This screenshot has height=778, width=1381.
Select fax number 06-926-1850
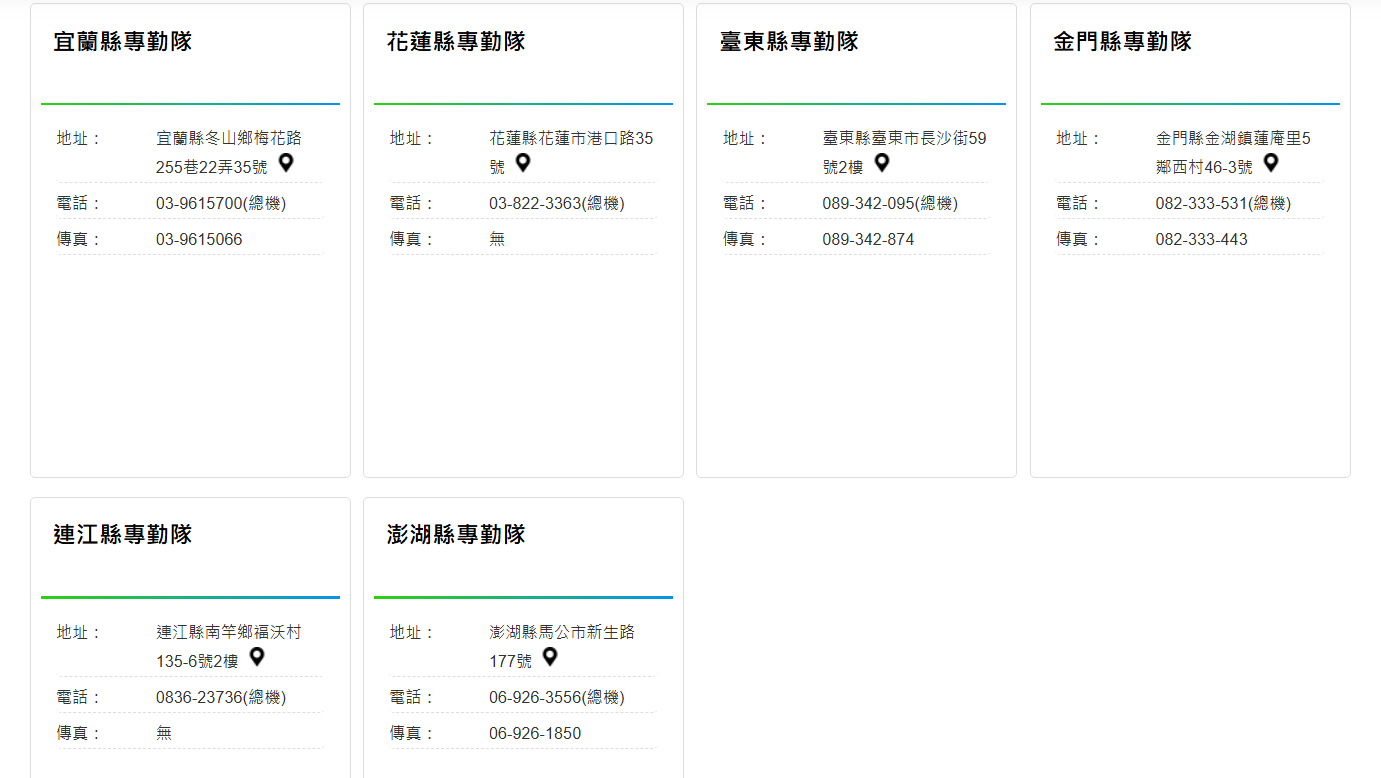[x=534, y=733]
